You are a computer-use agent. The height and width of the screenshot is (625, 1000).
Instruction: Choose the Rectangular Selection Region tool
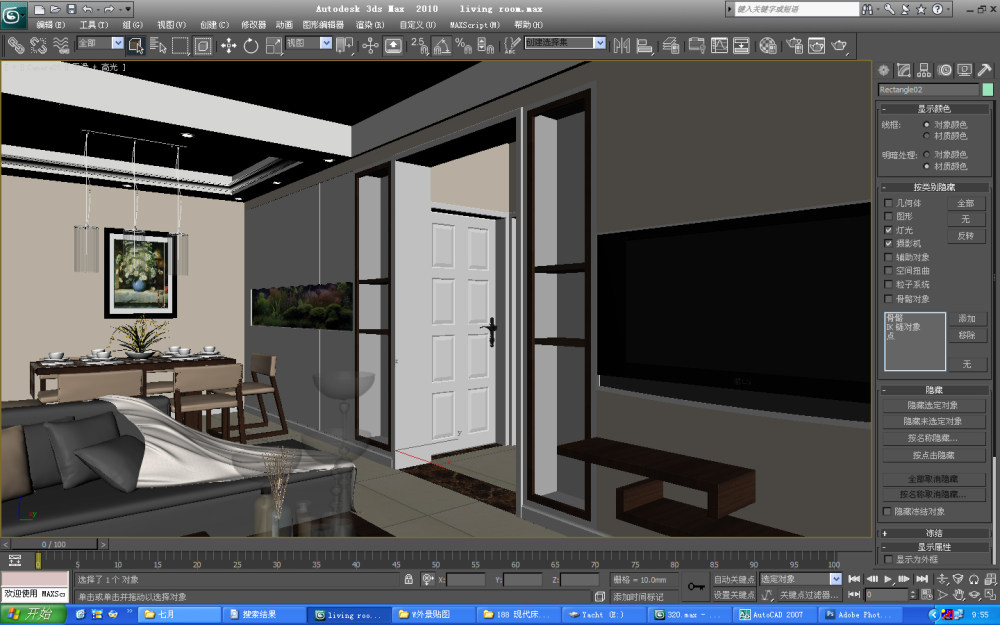point(180,45)
